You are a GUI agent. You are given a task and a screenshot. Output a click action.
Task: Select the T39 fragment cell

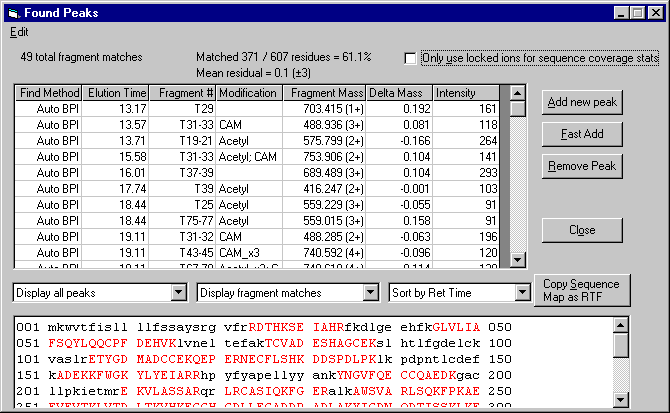pos(183,189)
